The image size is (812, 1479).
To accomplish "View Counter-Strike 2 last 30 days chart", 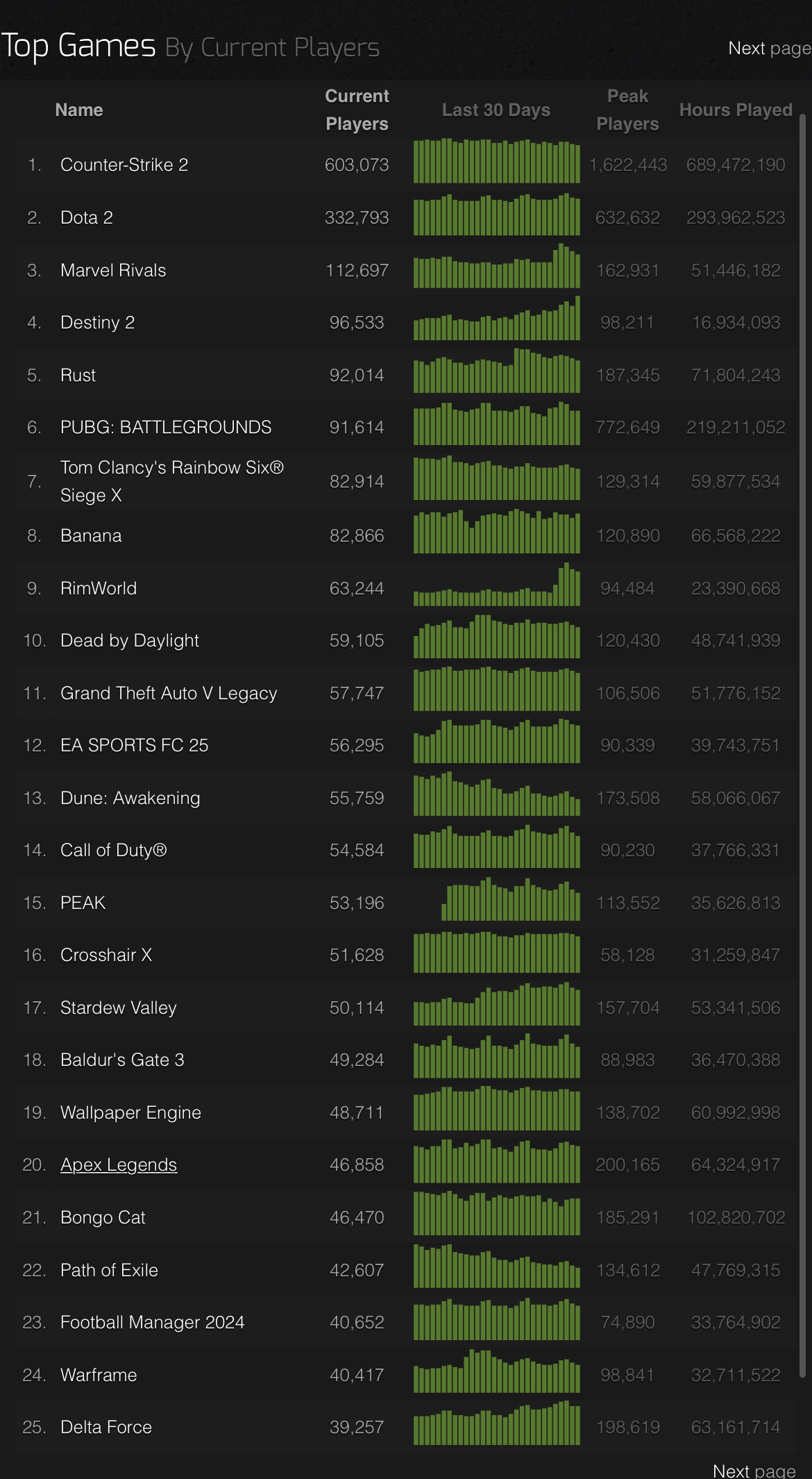I will [x=497, y=160].
